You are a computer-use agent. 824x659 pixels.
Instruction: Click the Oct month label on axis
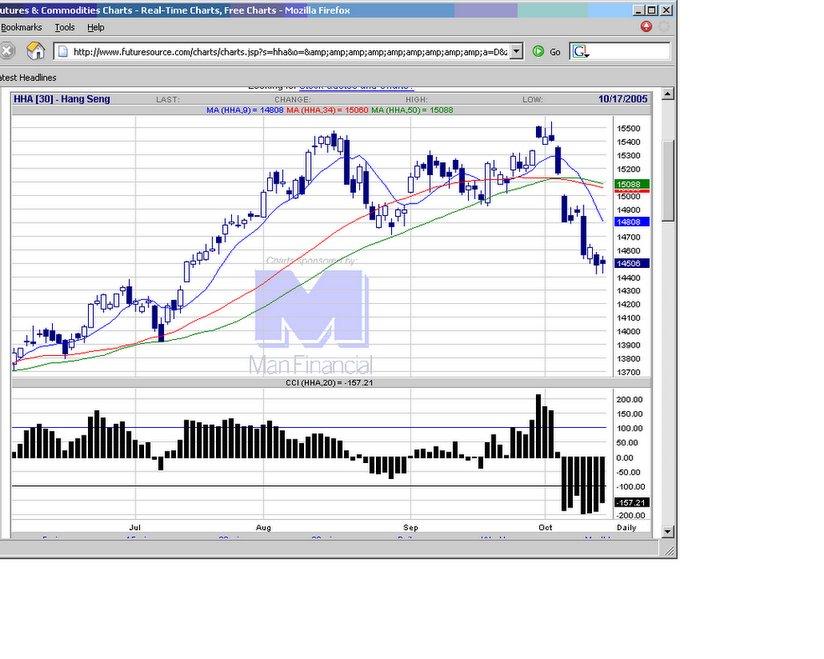coord(545,527)
